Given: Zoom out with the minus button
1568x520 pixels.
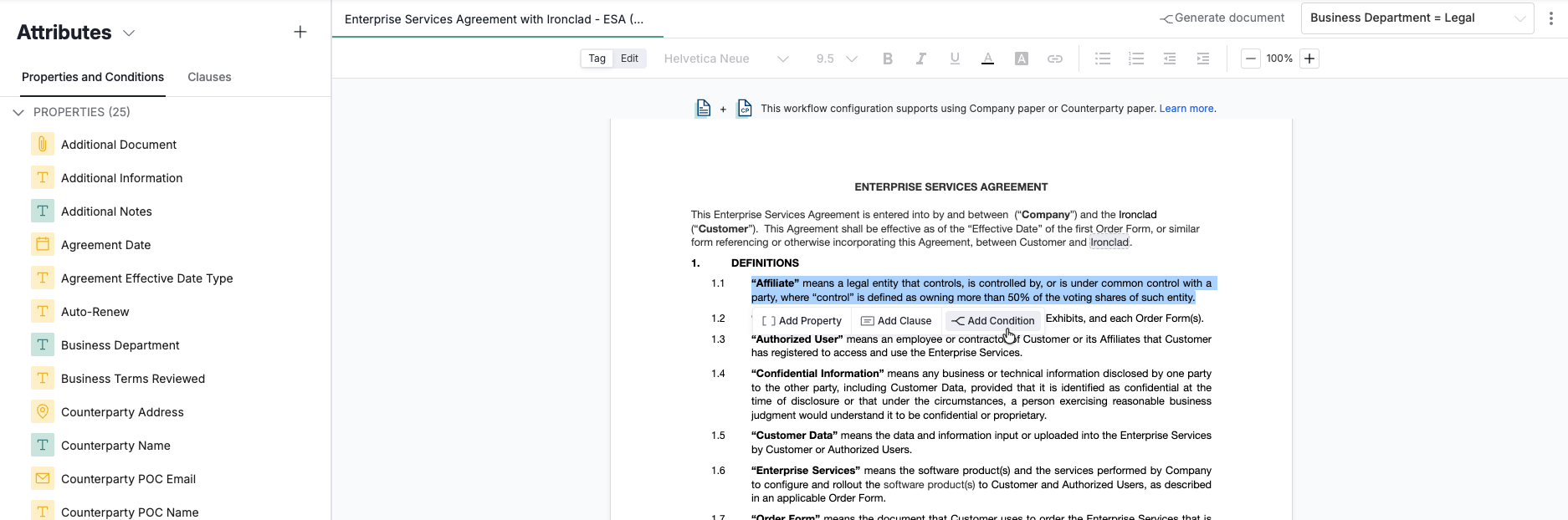Looking at the screenshot, I should pos(1251,59).
